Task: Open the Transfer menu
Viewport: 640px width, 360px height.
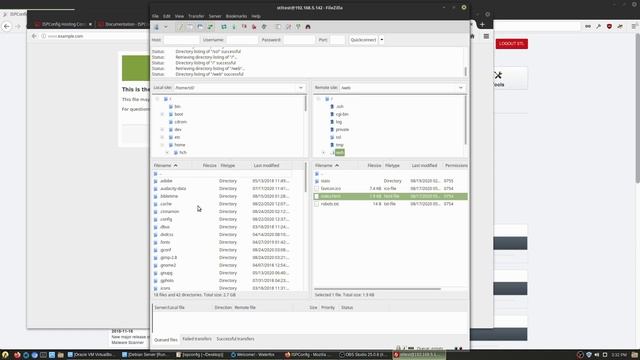Action: [196, 16]
